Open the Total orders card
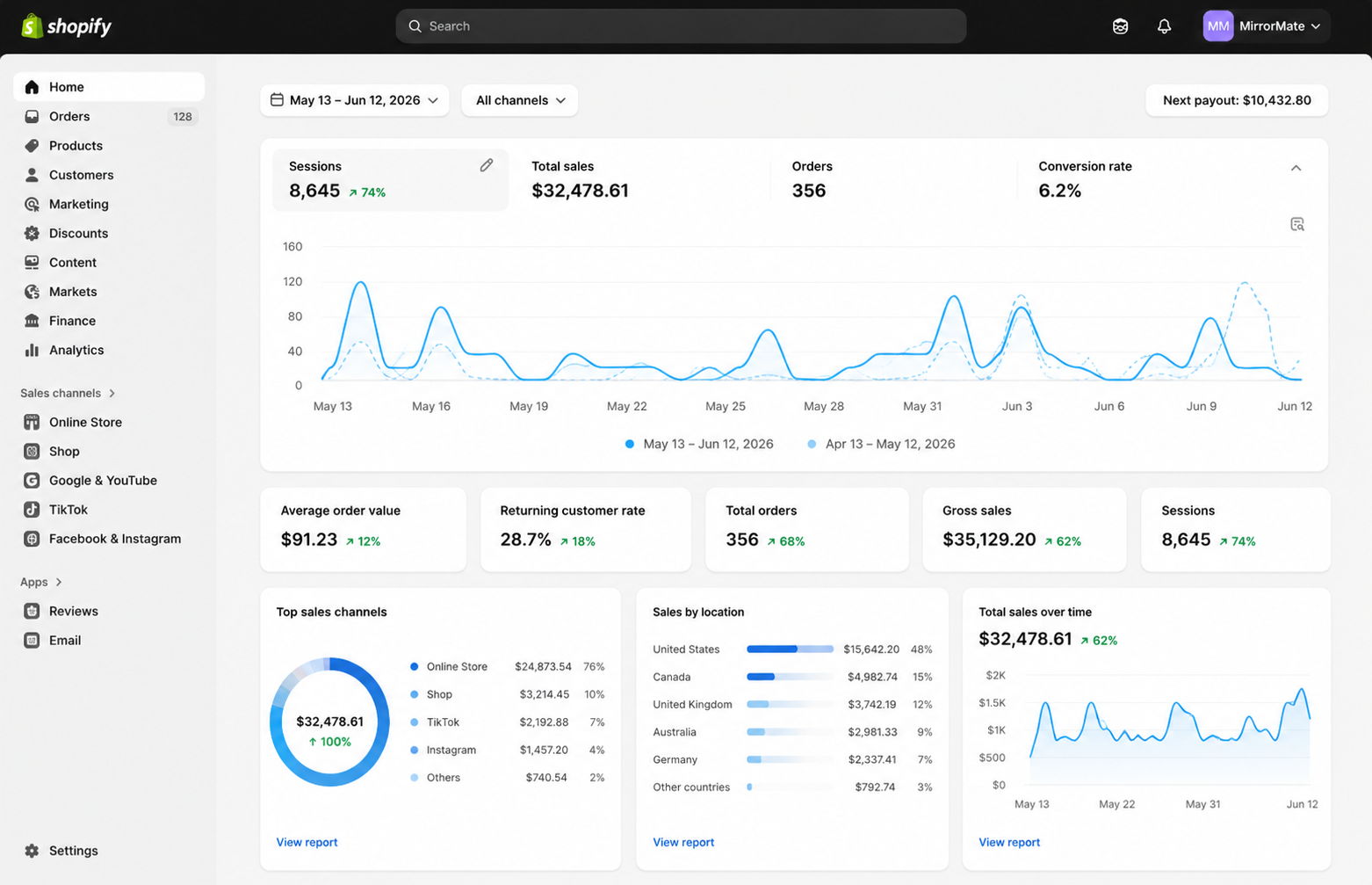The width and height of the screenshot is (1372, 885). click(x=807, y=529)
